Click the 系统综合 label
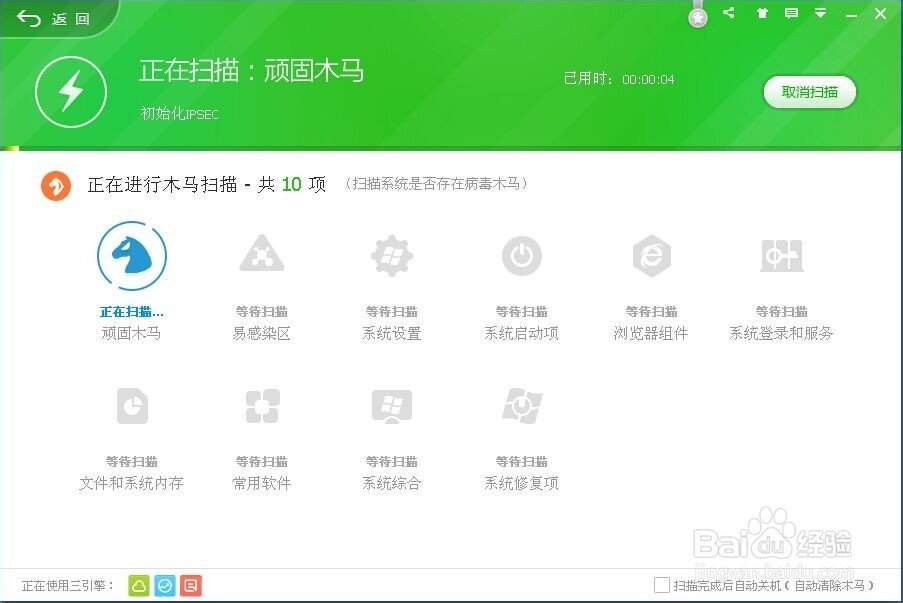 click(392, 483)
